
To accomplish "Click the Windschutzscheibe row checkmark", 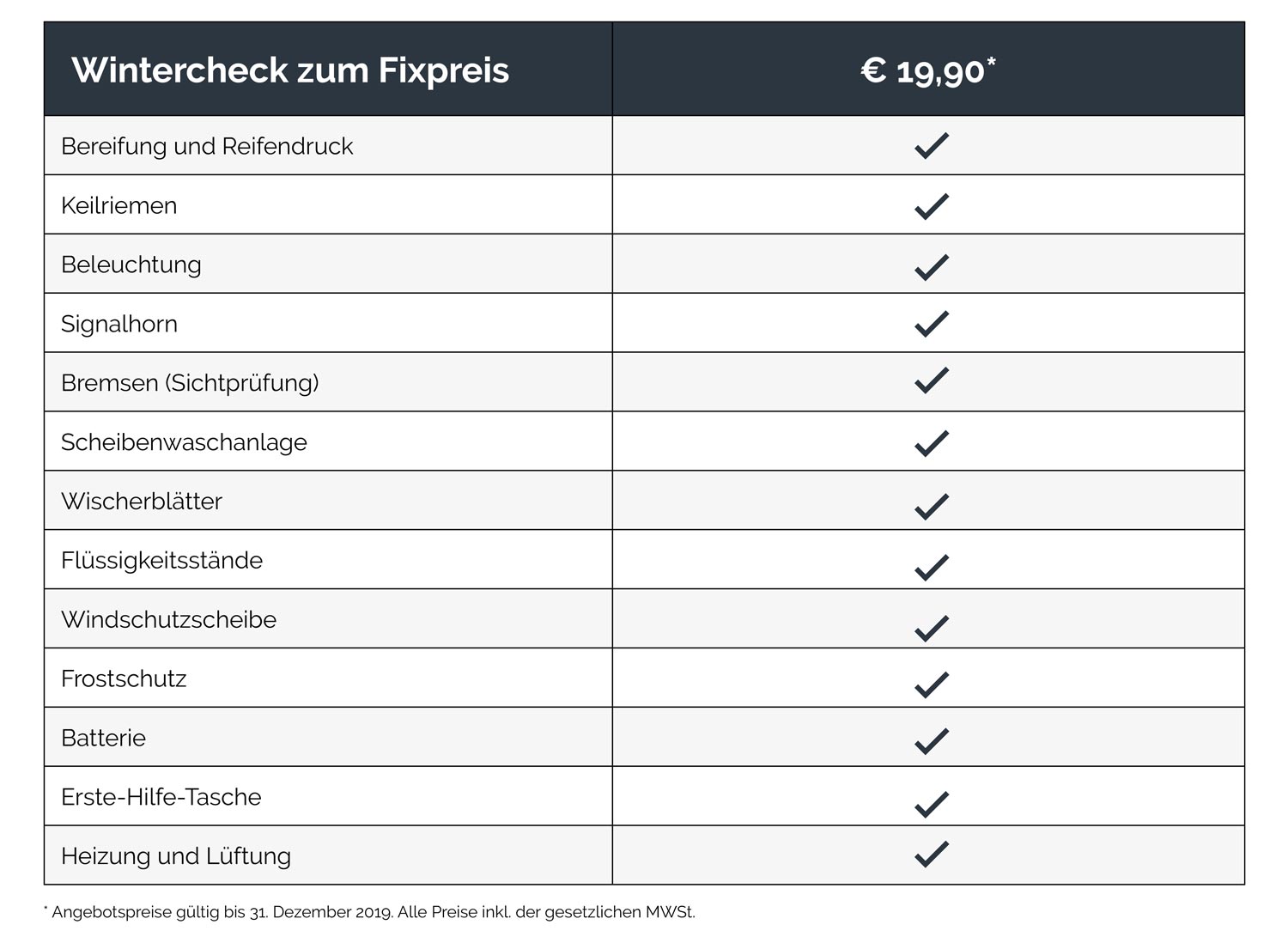I will [x=931, y=628].
